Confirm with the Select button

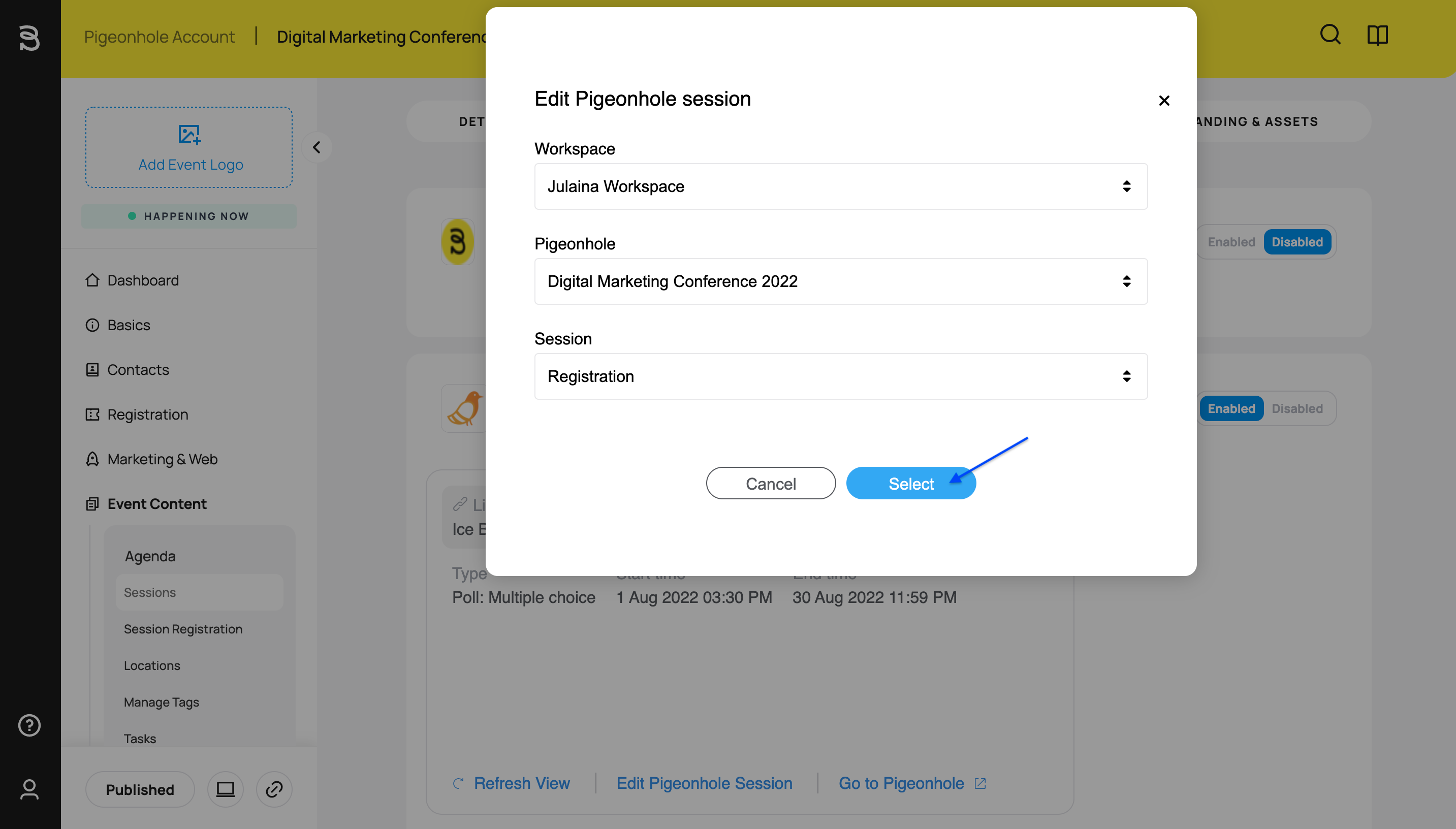click(911, 484)
